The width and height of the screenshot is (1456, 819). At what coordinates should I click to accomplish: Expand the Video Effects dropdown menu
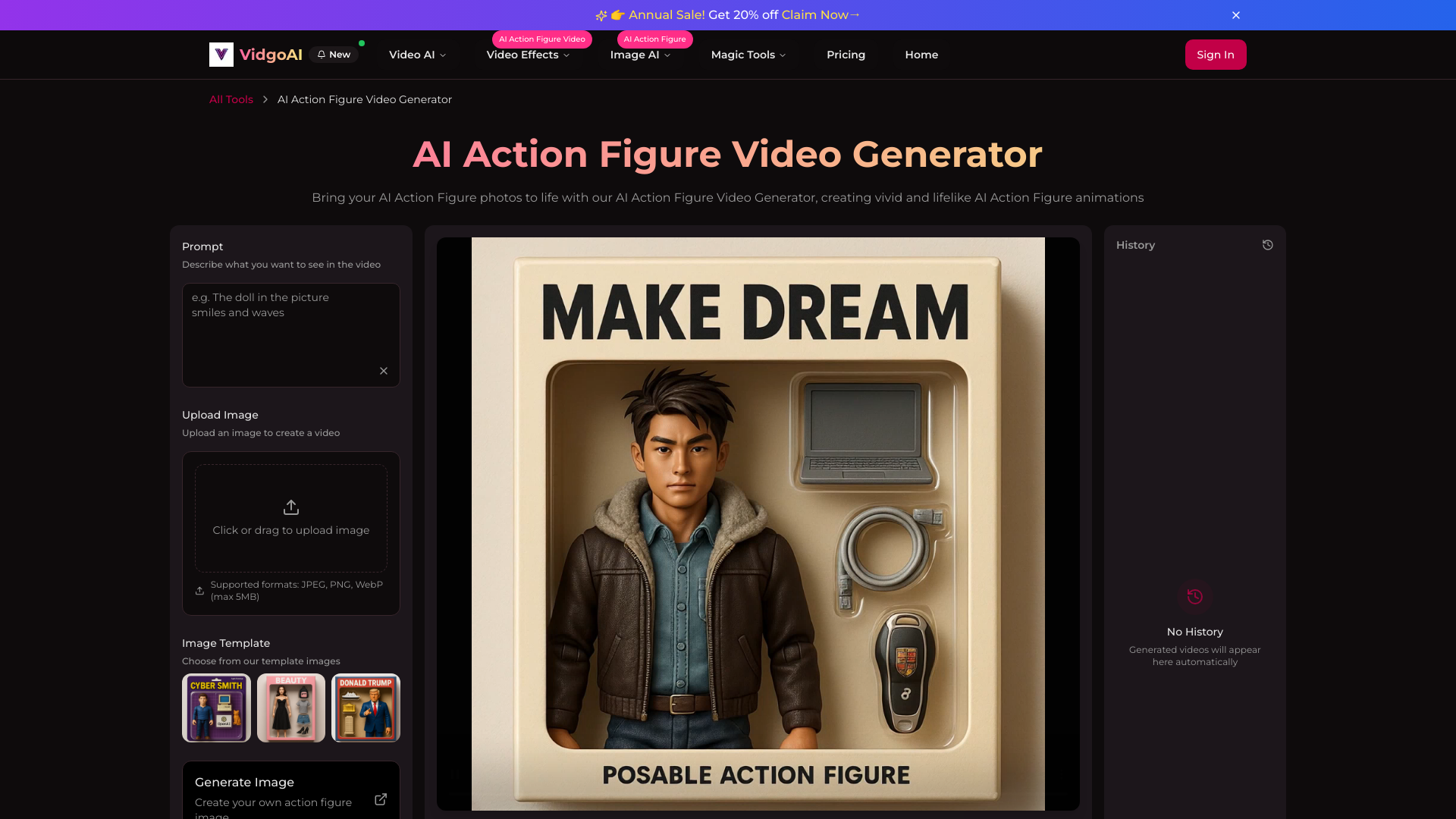click(528, 55)
